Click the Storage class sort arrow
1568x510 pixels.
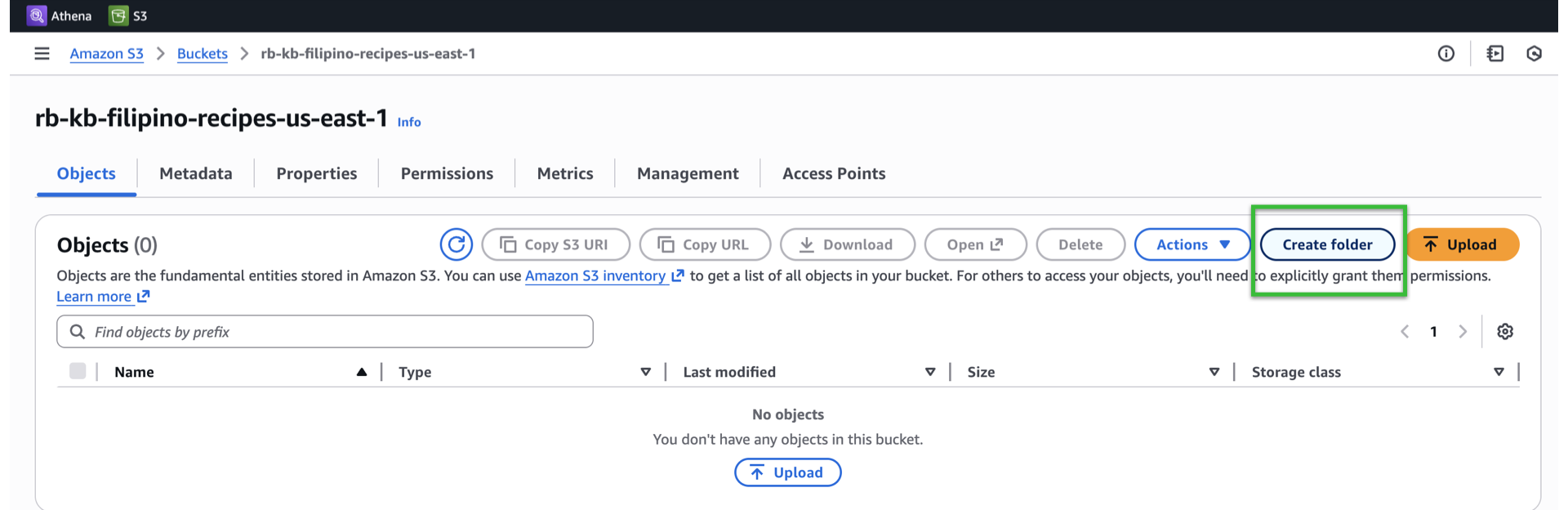[1499, 372]
